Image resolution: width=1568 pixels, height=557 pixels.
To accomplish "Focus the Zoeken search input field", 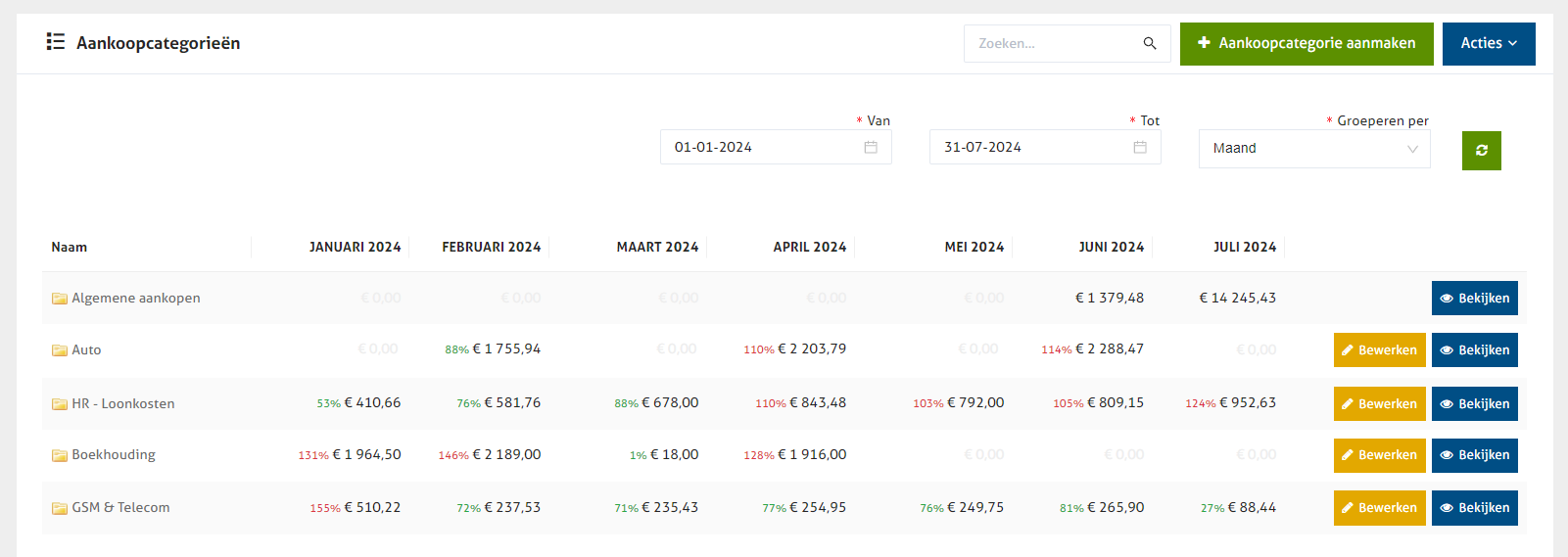I will (1053, 44).
